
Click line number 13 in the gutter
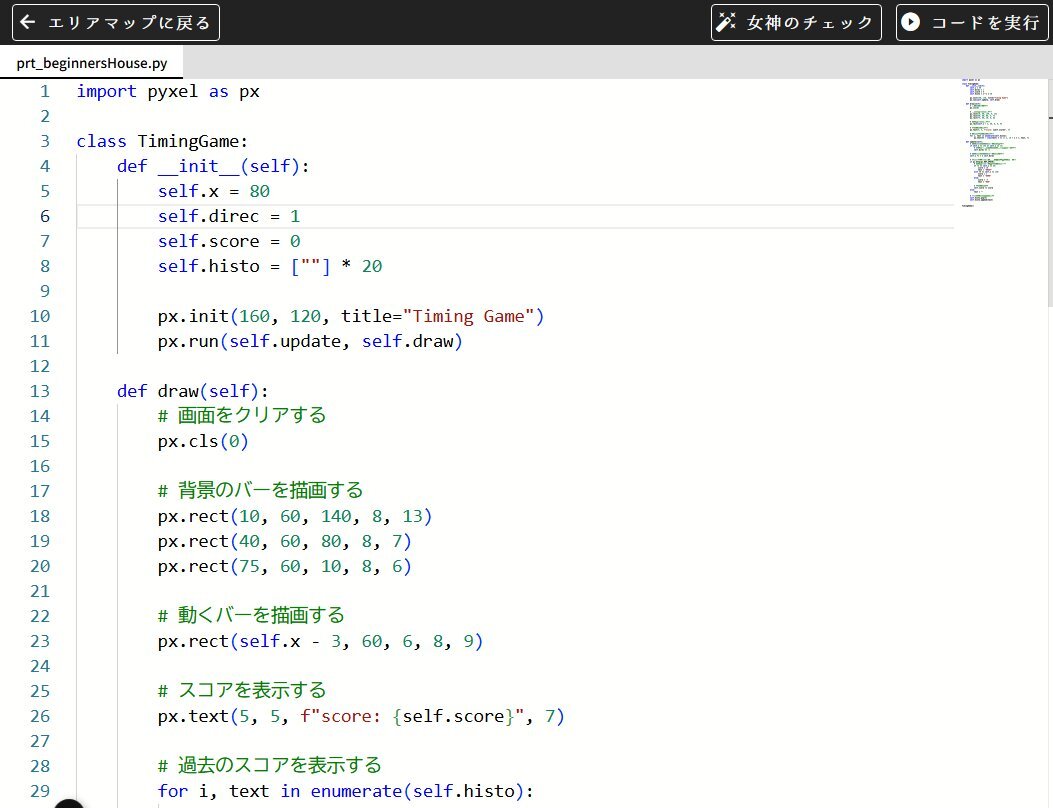[x=40, y=391]
